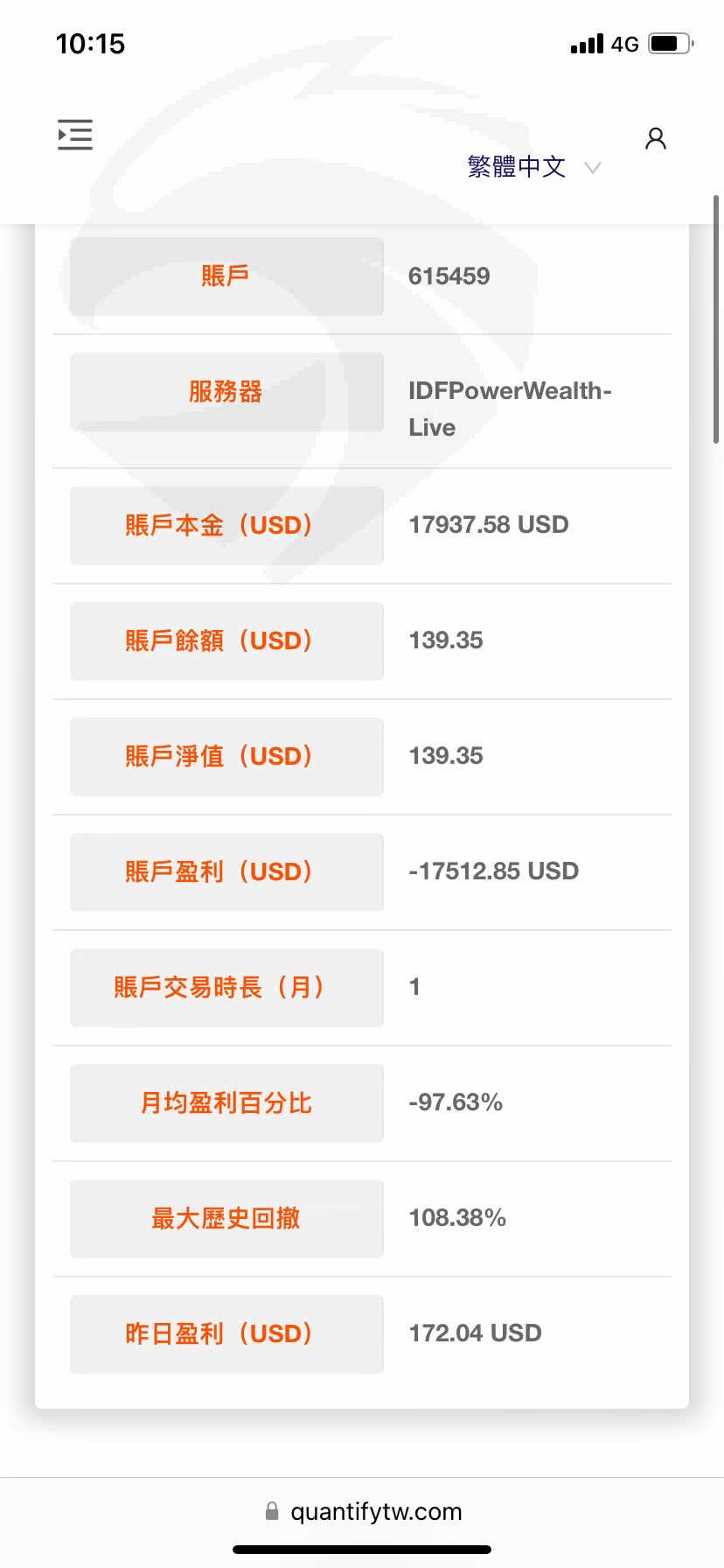The width and height of the screenshot is (724, 1568).
Task: Tap the battery icon in status bar
Action: point(670,44)
